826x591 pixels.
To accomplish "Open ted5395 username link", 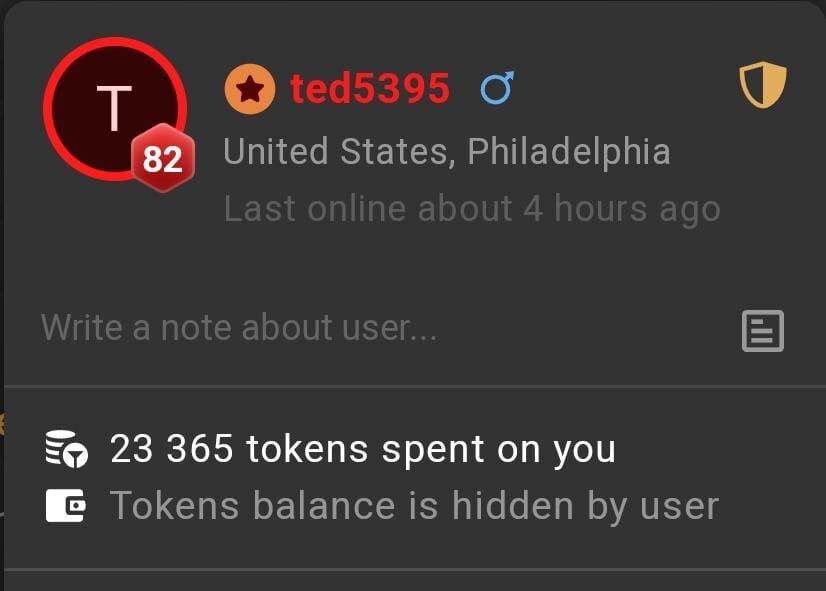I will [370, 88].
